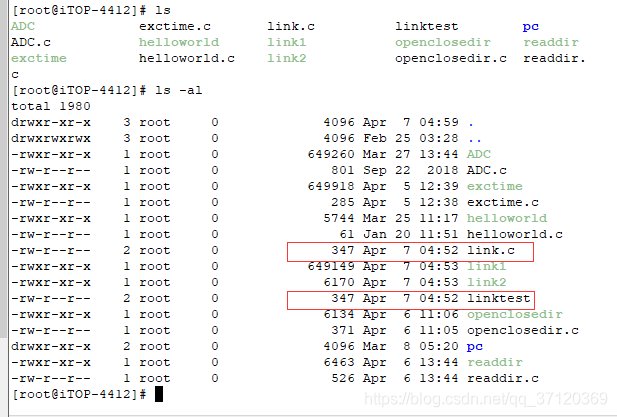Viewport: 617px width, 417px height.
Task: Click green link1 in the first listing
Action: [287, 42]
